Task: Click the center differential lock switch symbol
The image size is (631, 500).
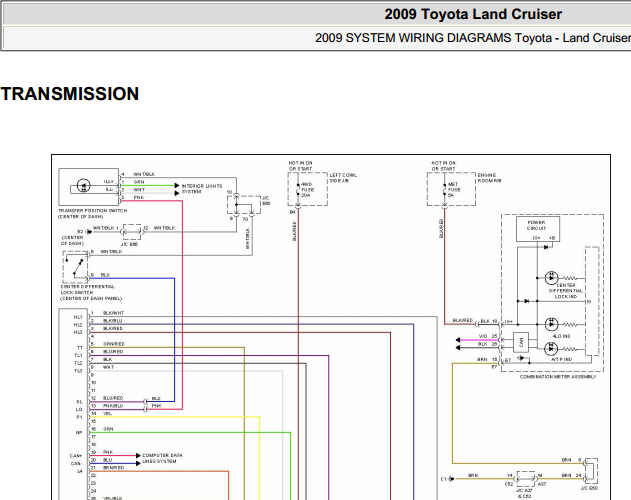Action: (x=76, y=267)
